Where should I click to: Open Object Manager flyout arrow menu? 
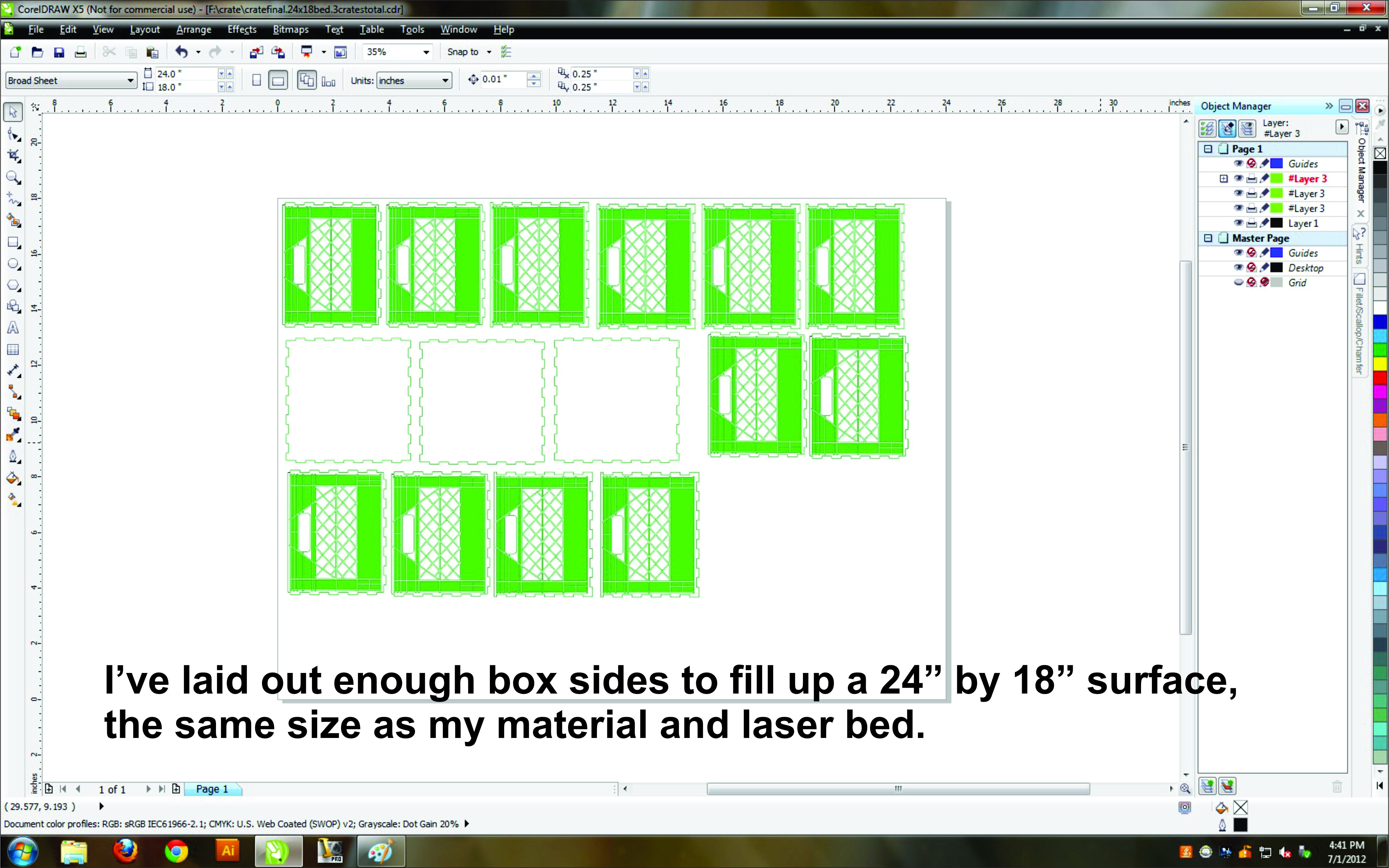pyautogui.click(x=1342, y=127)
